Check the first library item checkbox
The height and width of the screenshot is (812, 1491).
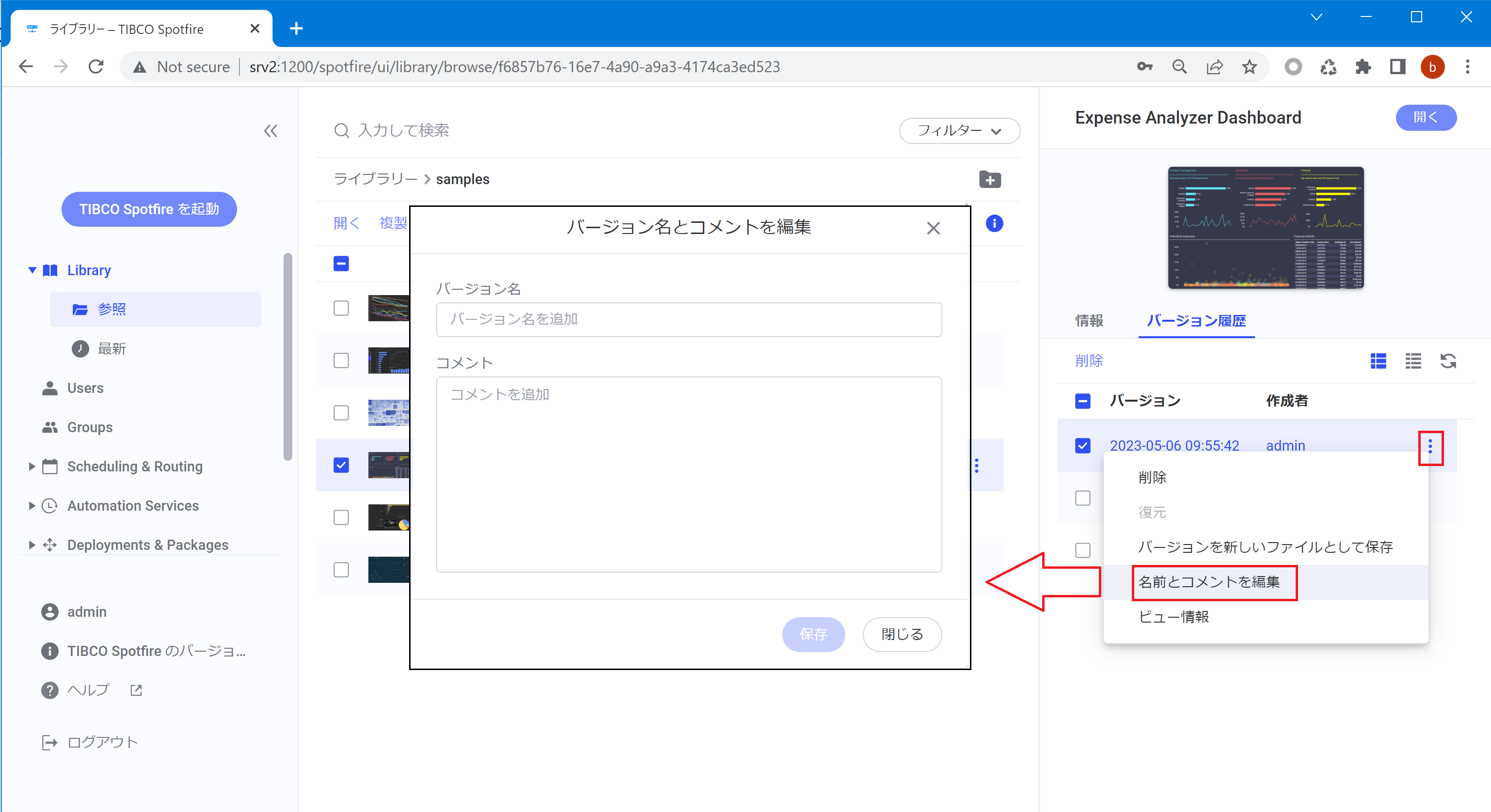click(x=341, y=308)
